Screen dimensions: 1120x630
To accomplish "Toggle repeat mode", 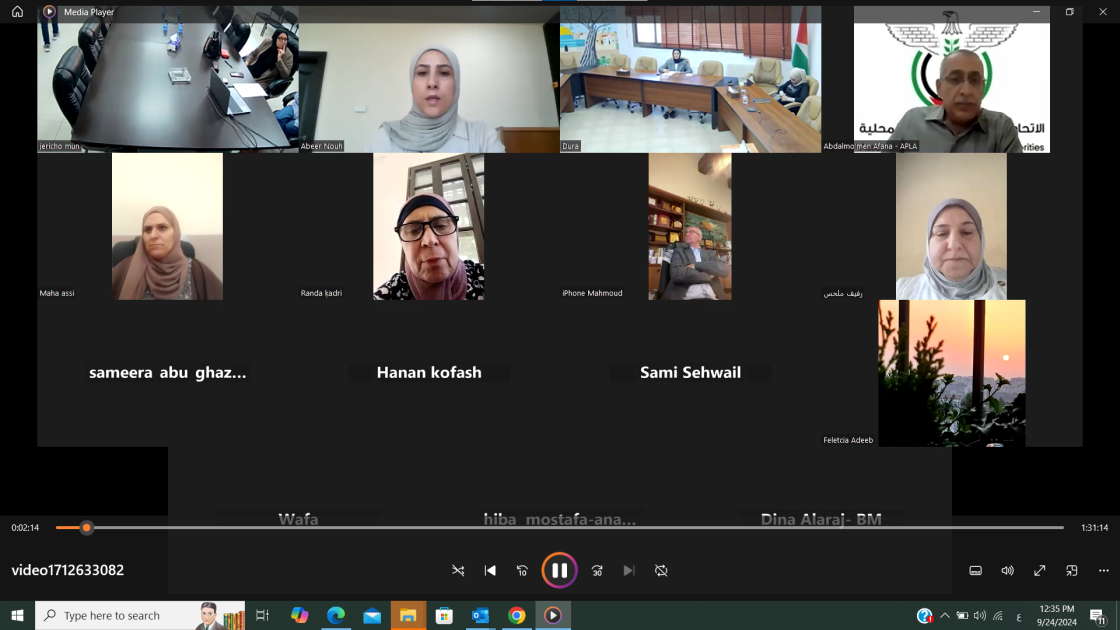I will click(x=661, y=570).
